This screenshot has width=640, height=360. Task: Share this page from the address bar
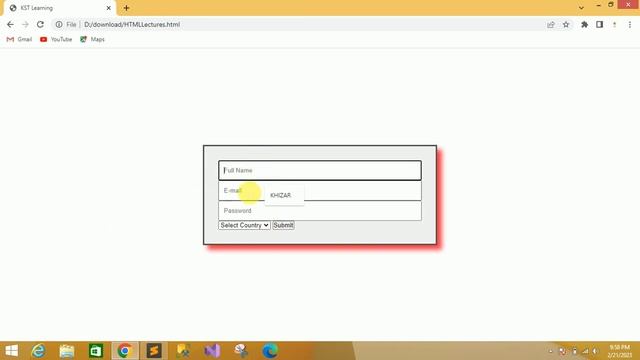[551, 24]
